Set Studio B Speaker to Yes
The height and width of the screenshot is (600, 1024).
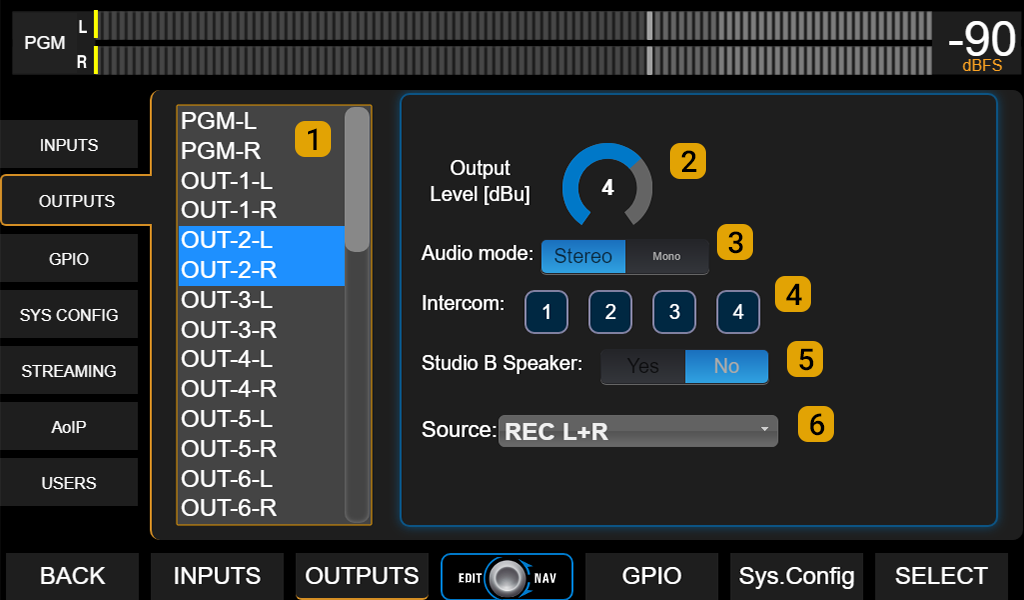point(643,366)
